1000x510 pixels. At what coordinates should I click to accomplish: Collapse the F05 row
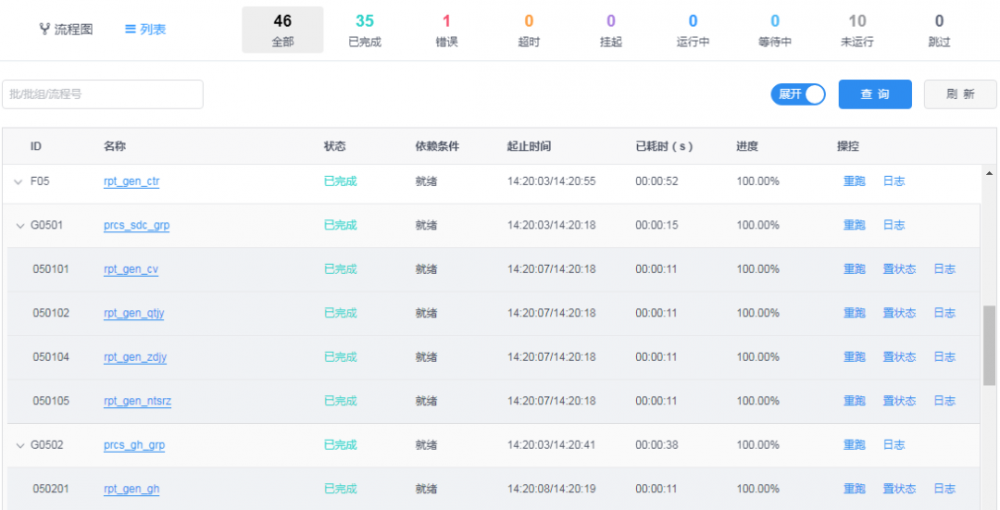tap(17, 182)
